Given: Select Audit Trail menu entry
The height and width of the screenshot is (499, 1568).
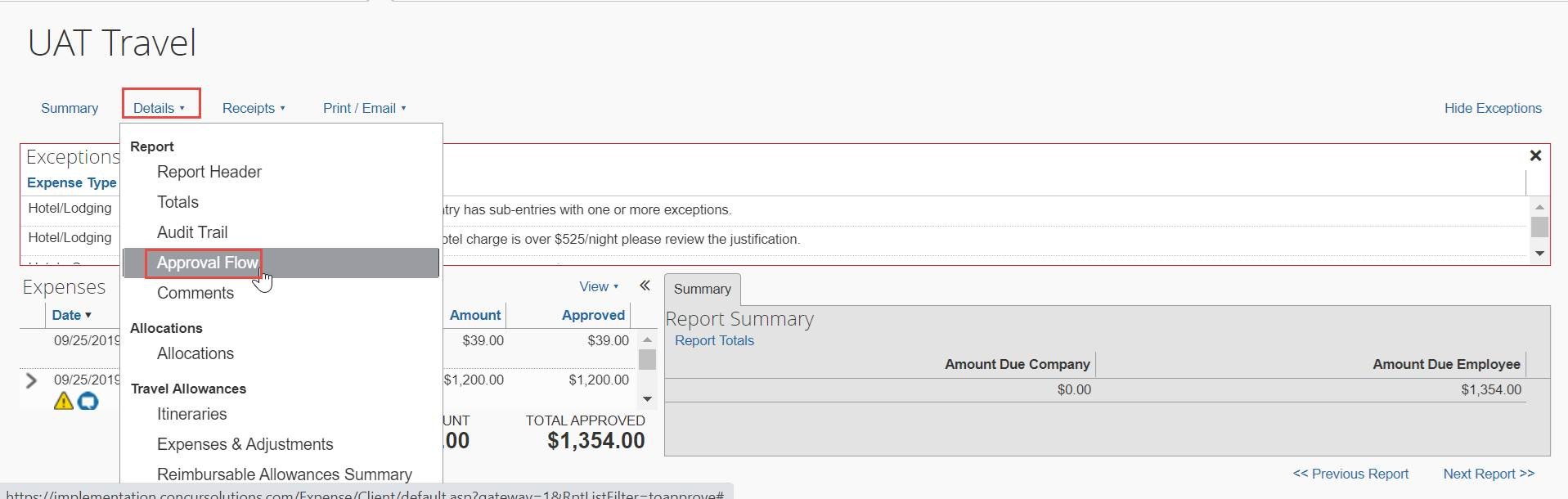Looking at the screenshot, I should 192,232.
